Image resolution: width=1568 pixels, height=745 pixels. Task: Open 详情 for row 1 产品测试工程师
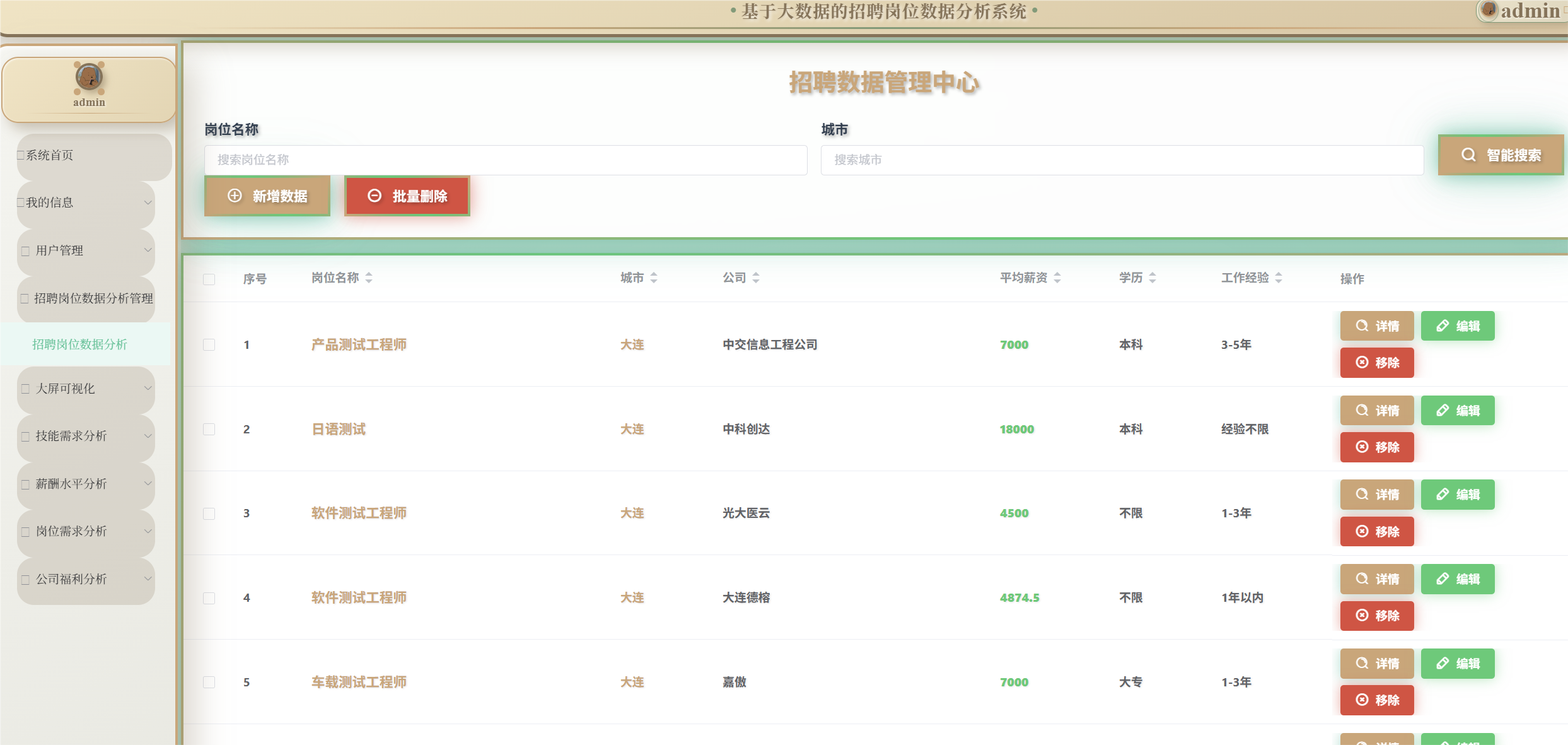tap(1376, 326)
